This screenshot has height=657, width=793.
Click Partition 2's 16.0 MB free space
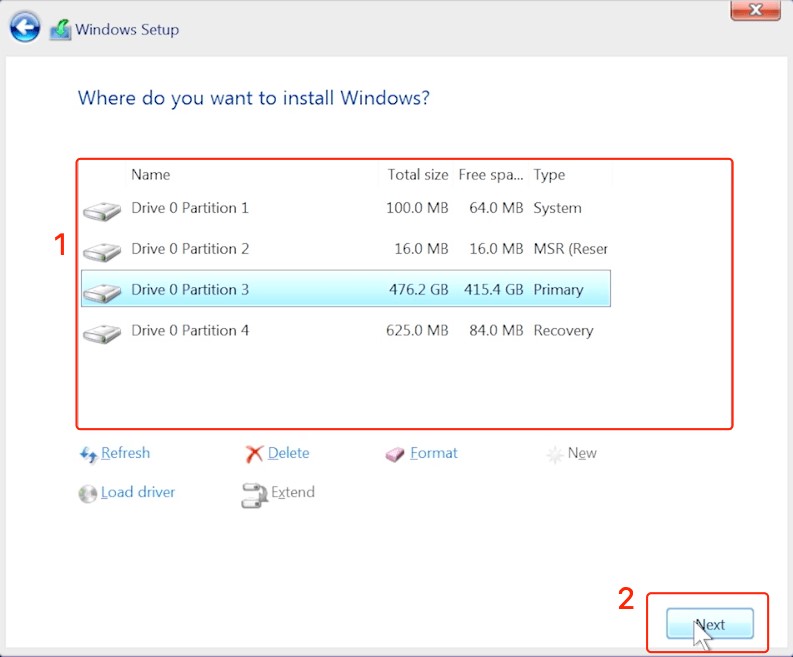496,249
